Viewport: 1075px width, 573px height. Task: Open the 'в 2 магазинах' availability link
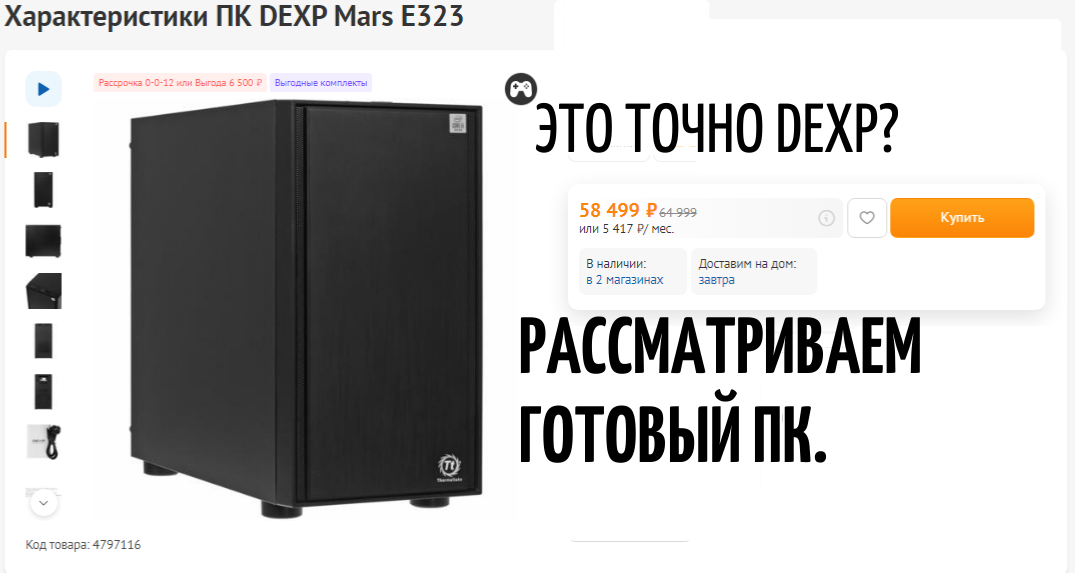click(x=625, y=280)
